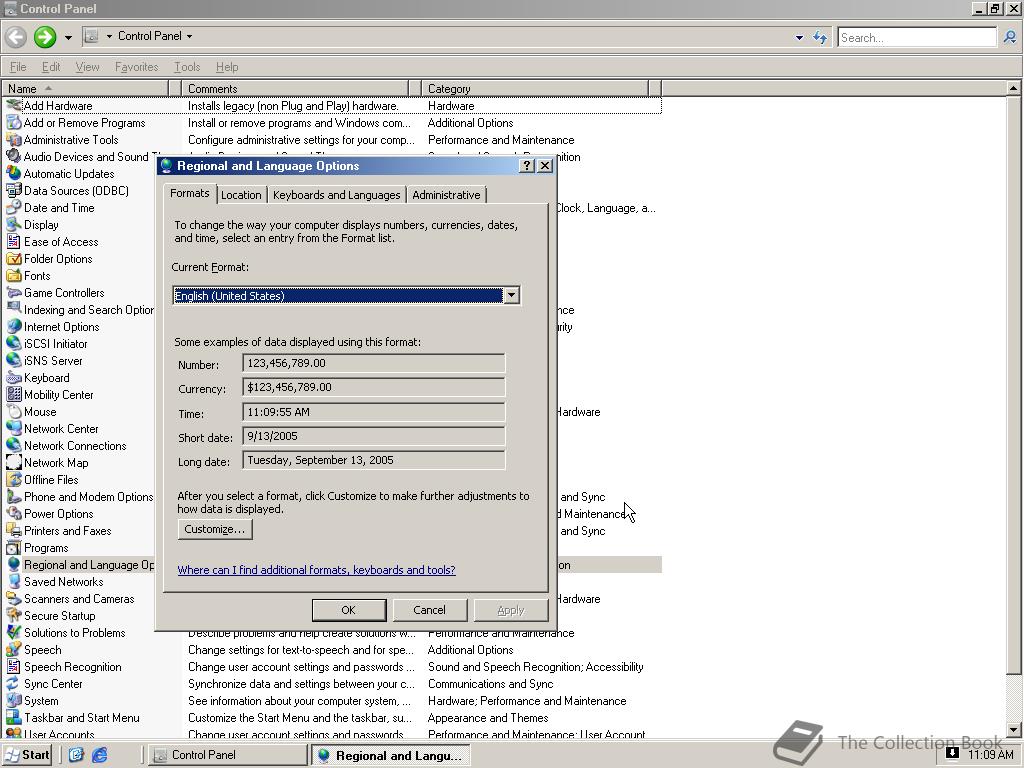Click the list's scroll down arrow
The width and height of the screenshot is (1024, 768).
pyautogui.click(x=1013, y=729)
